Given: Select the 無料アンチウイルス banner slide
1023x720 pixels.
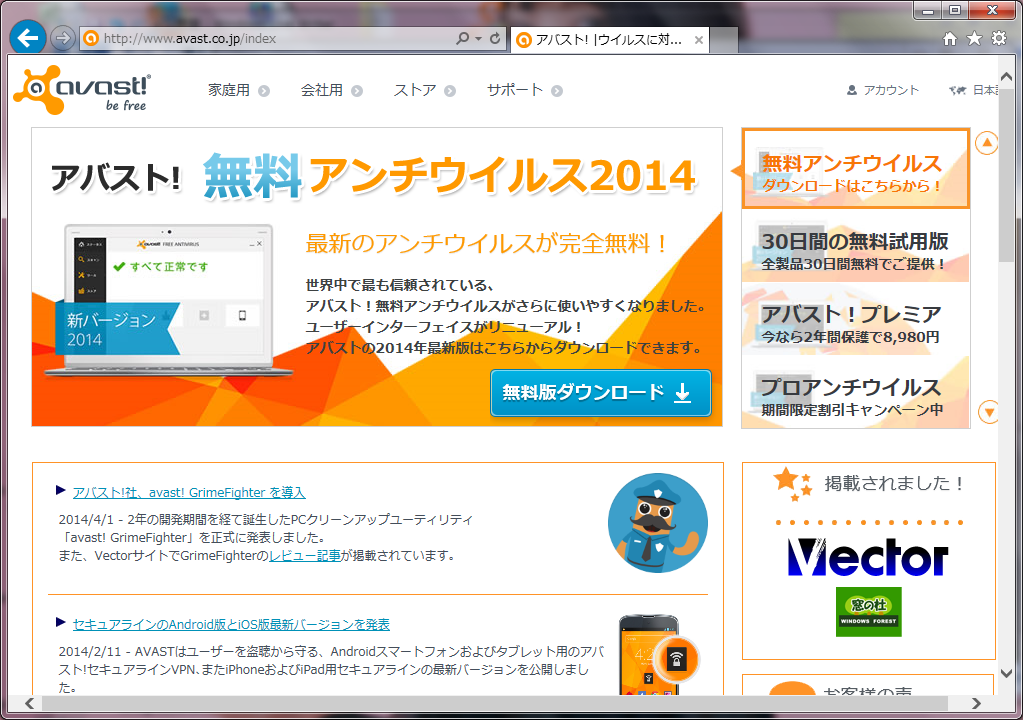Looking at the screenshot, I should tap(855, 168).
